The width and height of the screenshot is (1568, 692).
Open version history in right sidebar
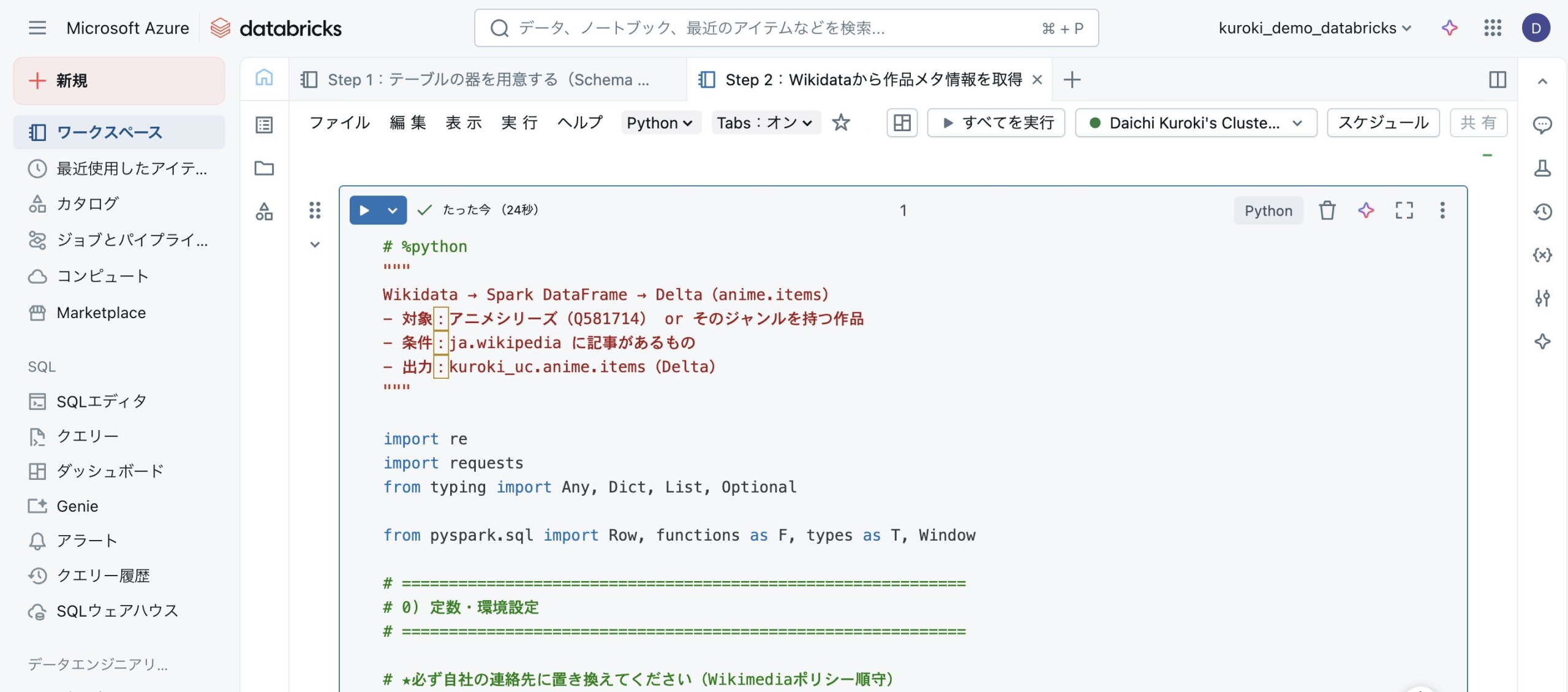(x=1542, y=212)
